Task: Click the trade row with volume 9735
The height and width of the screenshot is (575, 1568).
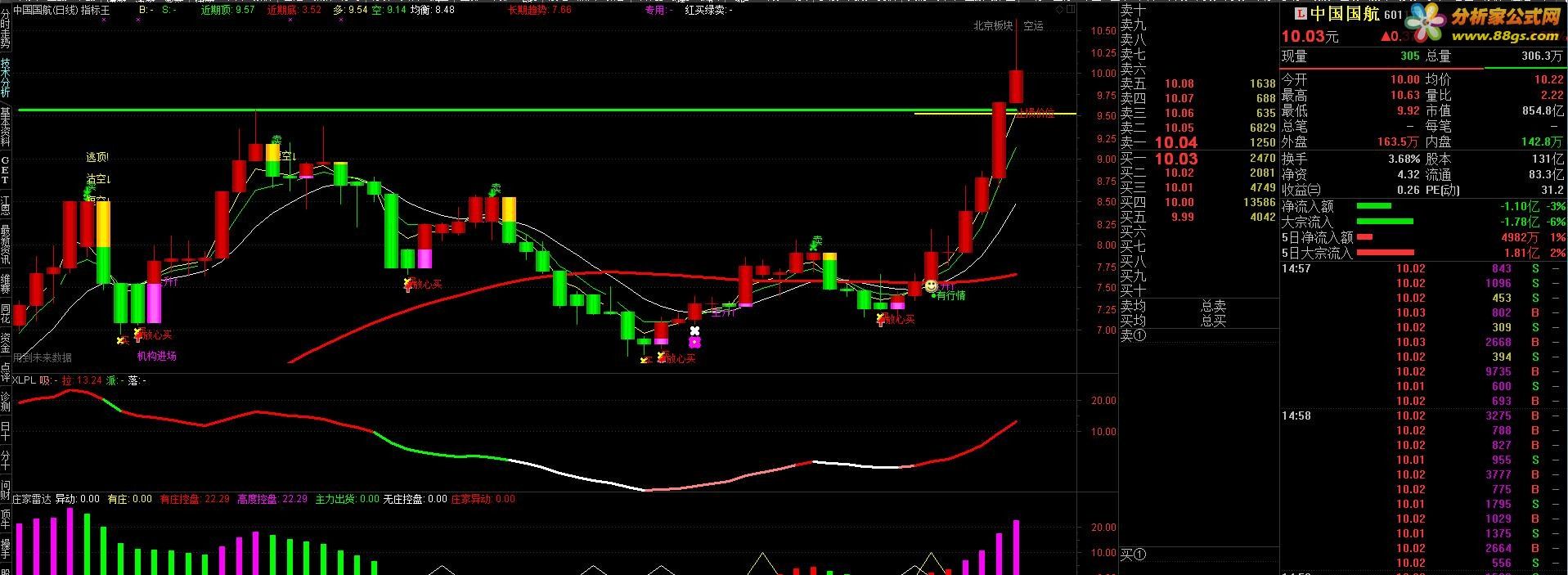Action: (1422, 371)
